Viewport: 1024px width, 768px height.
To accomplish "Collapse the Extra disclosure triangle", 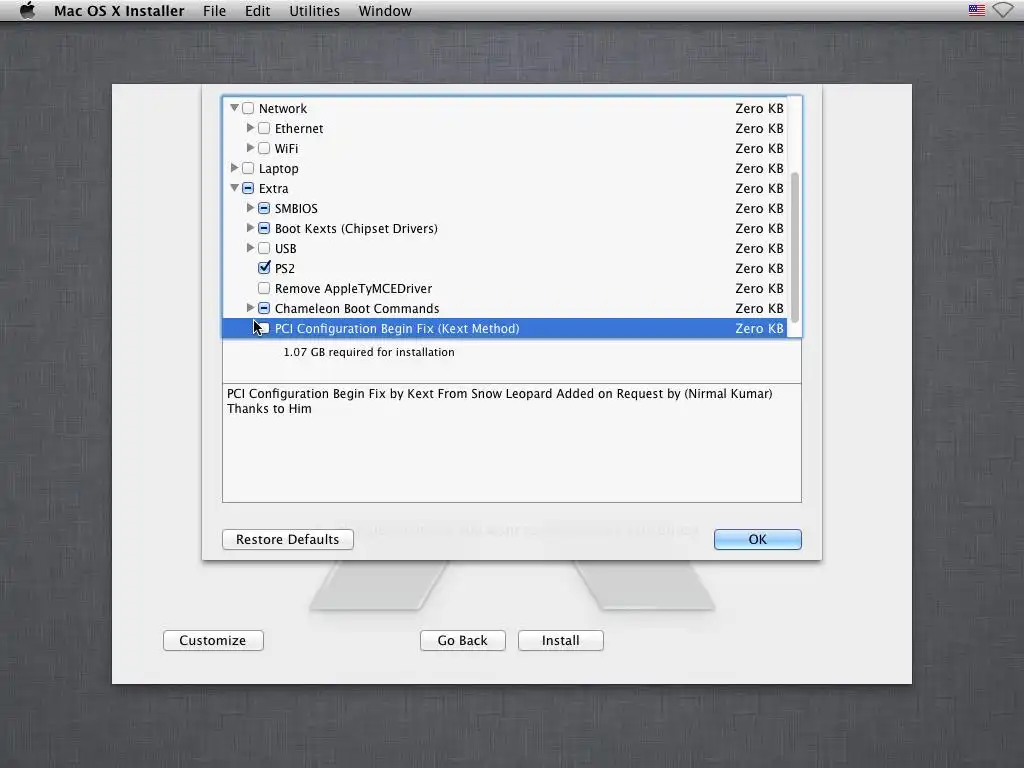I will tap(234, 188).
